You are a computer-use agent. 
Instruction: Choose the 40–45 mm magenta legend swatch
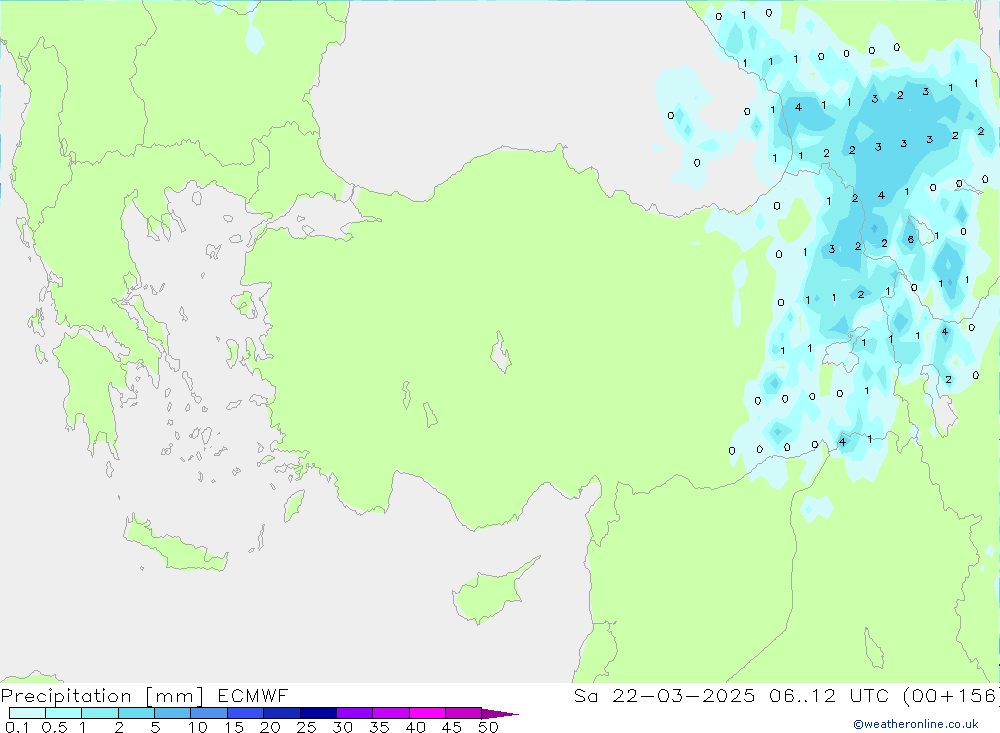click(x=427, y=713)
